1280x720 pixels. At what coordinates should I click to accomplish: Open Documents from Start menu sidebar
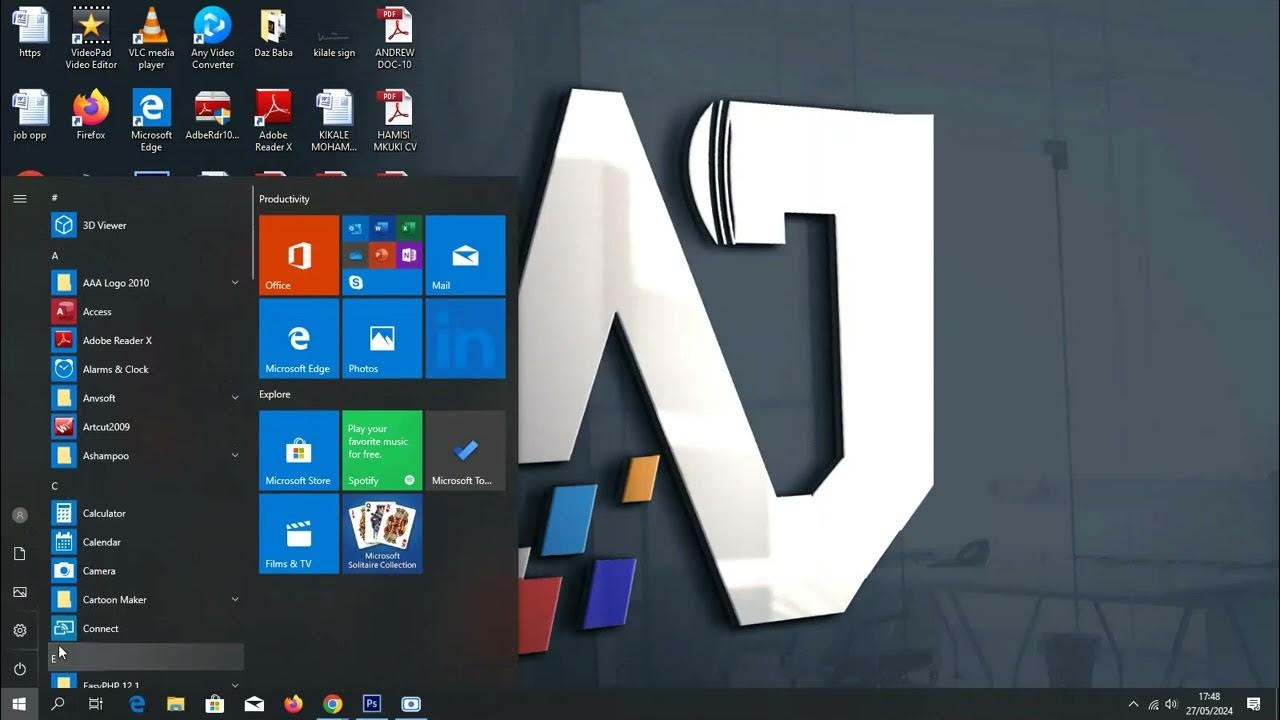tap(19, 554)
